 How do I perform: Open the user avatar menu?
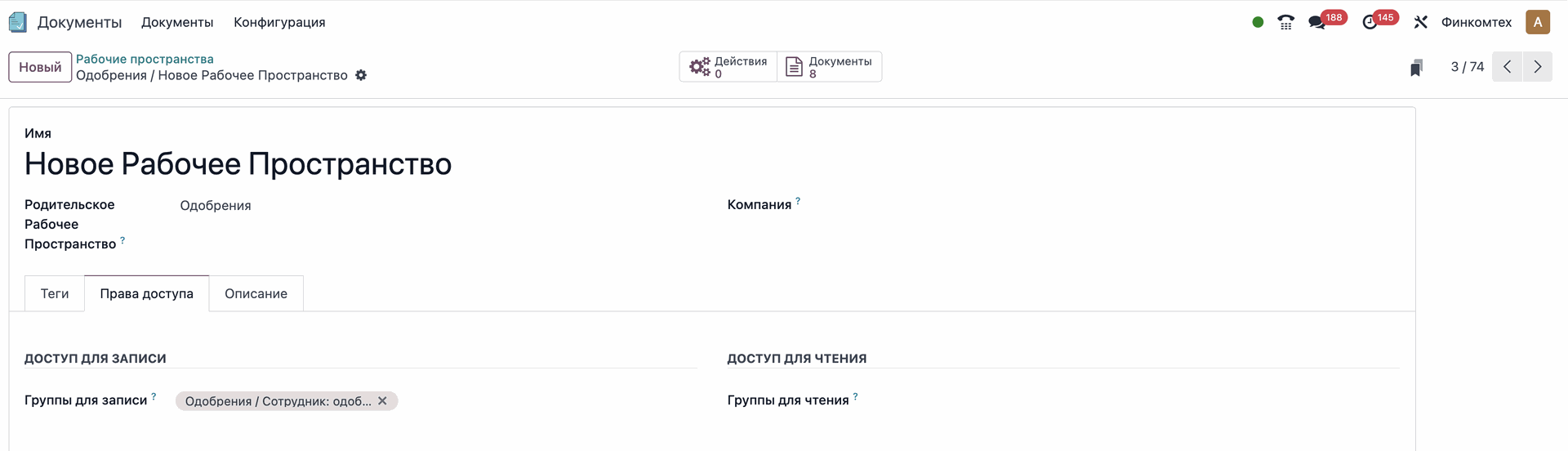tap(1538, 22)
